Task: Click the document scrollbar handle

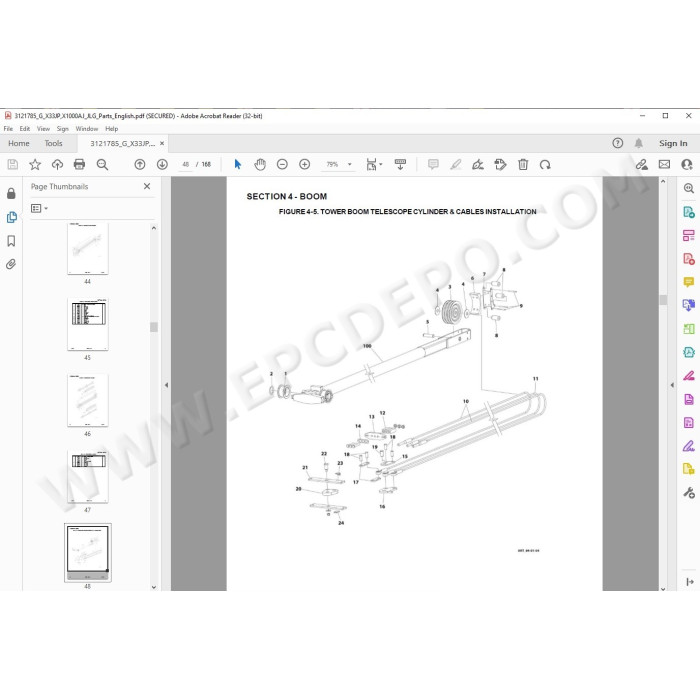Action: [663, 300]
